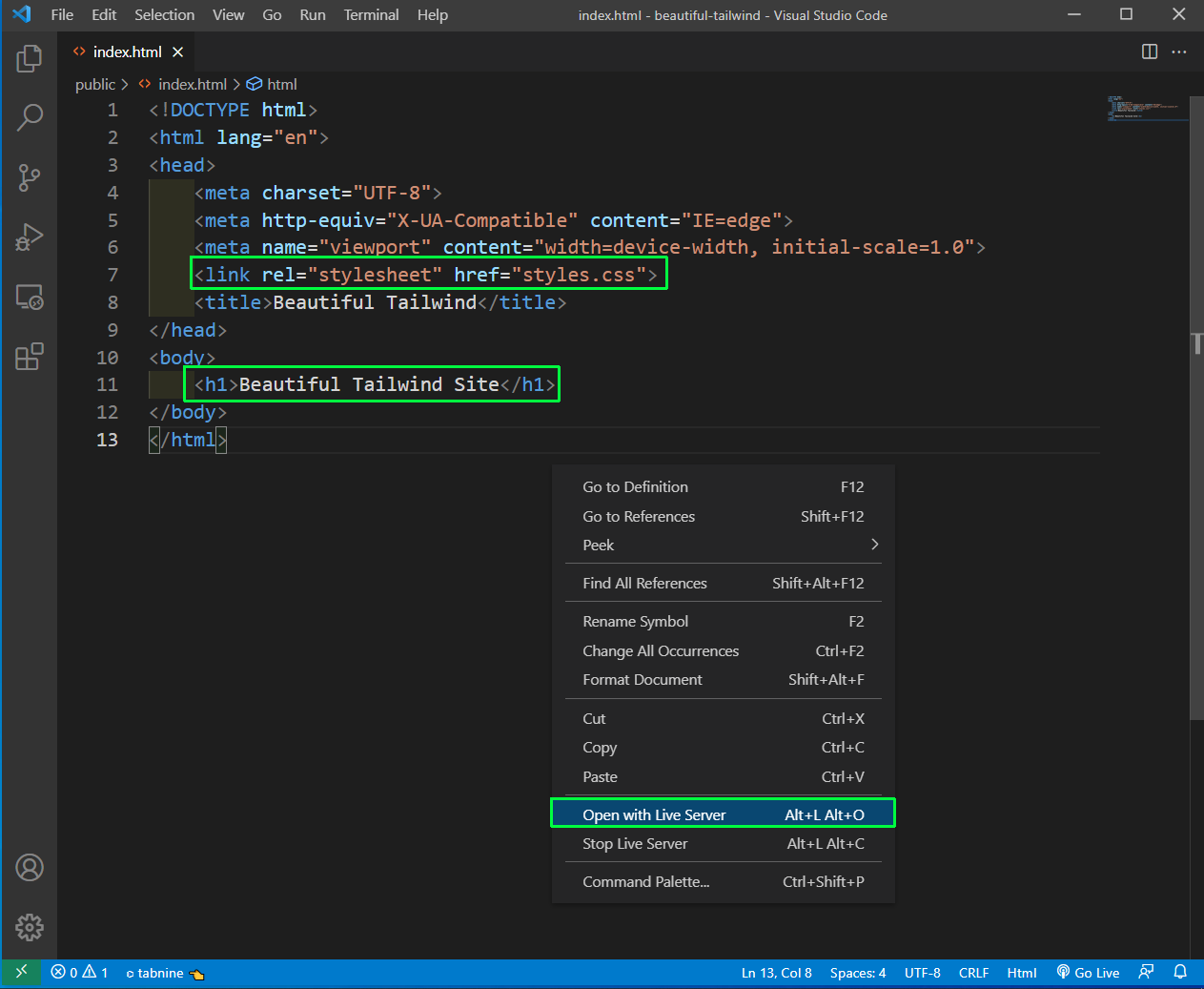The width and height of the screenshot is (1204, 989).
Task: Click the h1 text Beautiful Tailwind Site
Action: coord(369,384)
